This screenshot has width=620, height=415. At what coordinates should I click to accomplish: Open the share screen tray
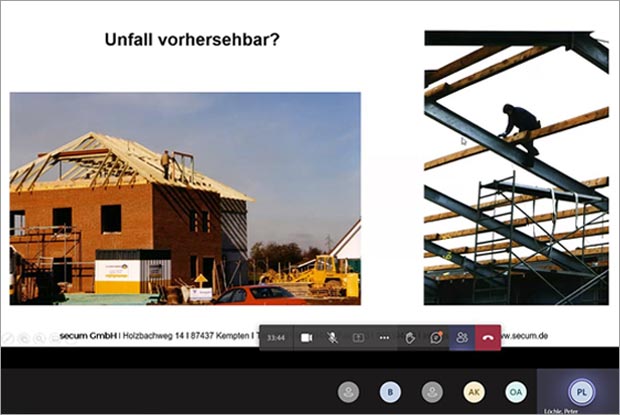(358, 338)
